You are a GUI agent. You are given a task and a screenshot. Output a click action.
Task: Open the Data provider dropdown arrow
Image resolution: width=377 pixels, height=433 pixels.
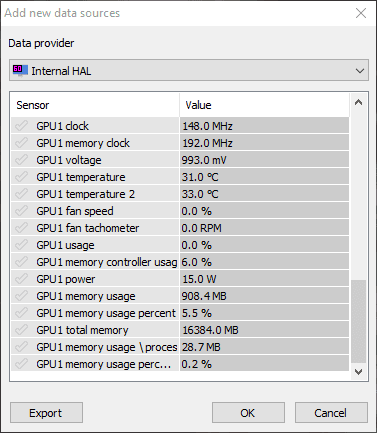[359, 71]
